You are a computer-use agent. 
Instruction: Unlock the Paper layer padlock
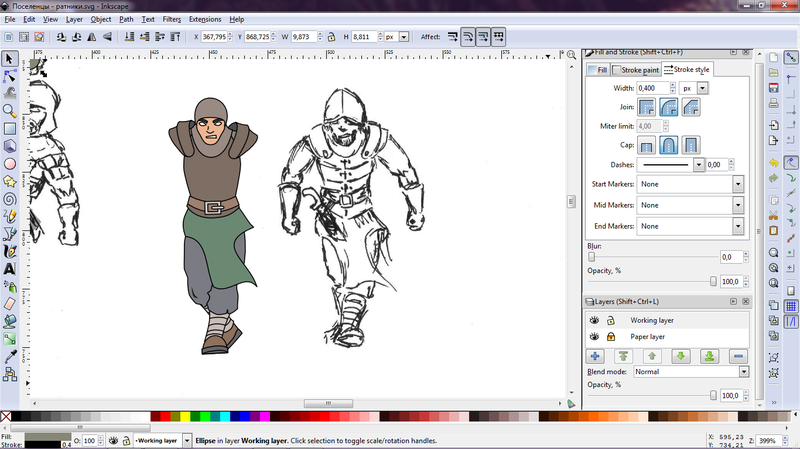pyautogui.click(x=610, y=337)
